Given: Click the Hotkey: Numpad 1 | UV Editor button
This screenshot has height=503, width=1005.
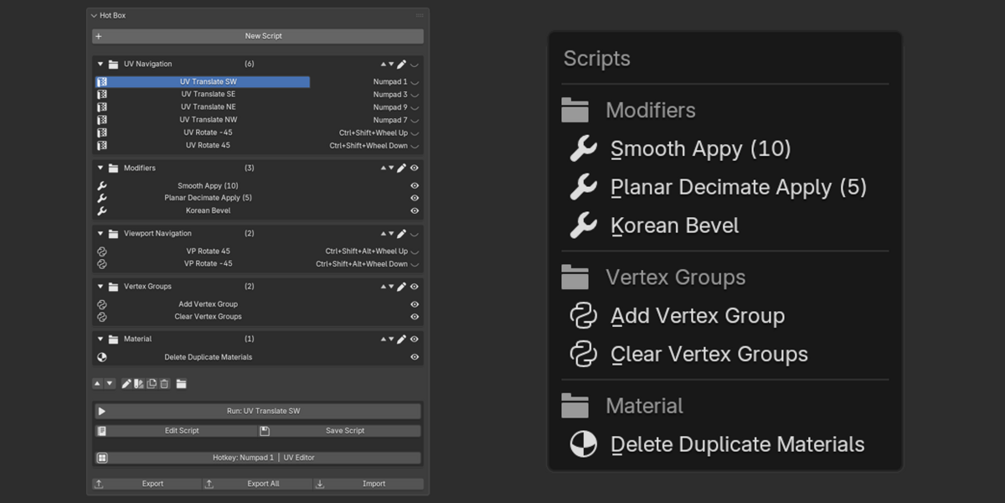Looking at the screenshot, I should tap(258, 458).
